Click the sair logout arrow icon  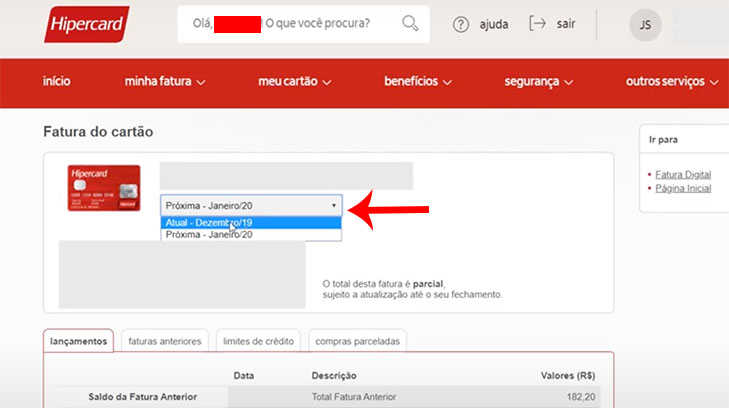coord(537,23)
